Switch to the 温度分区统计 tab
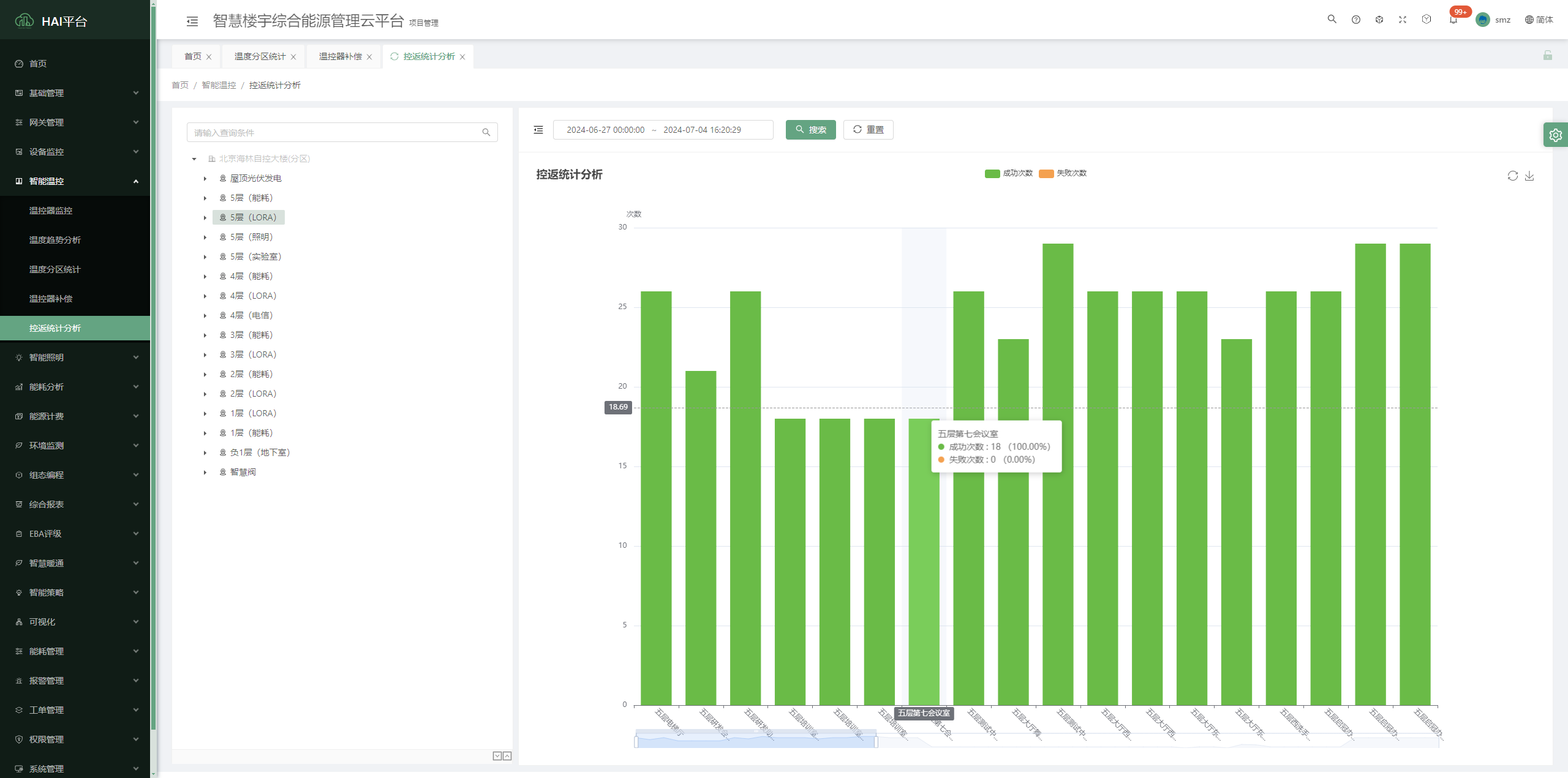Image resolution: width=1568 pixels, height=778 pixels. [x=260, y=56]
